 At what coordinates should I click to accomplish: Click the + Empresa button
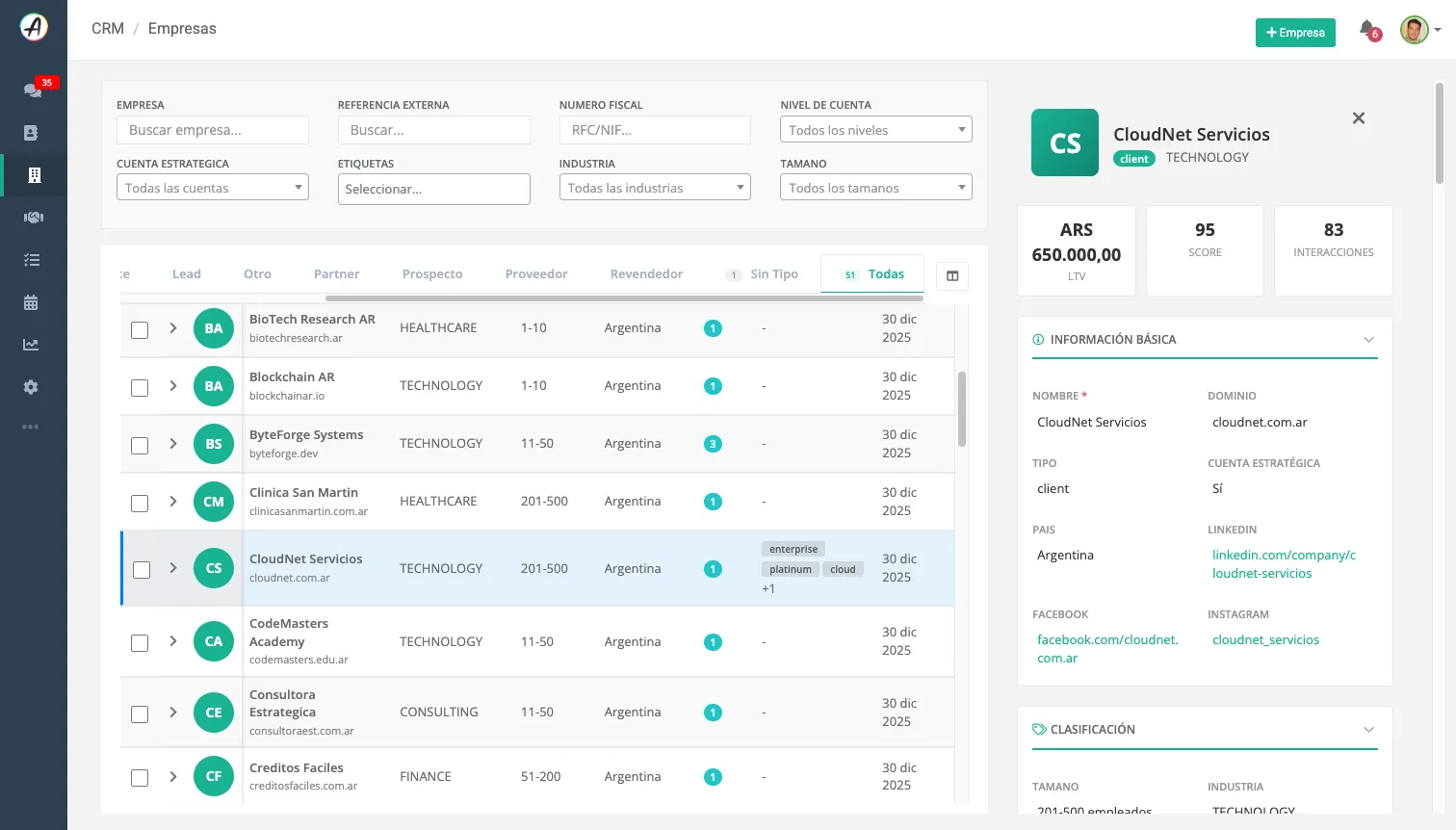1295,33
